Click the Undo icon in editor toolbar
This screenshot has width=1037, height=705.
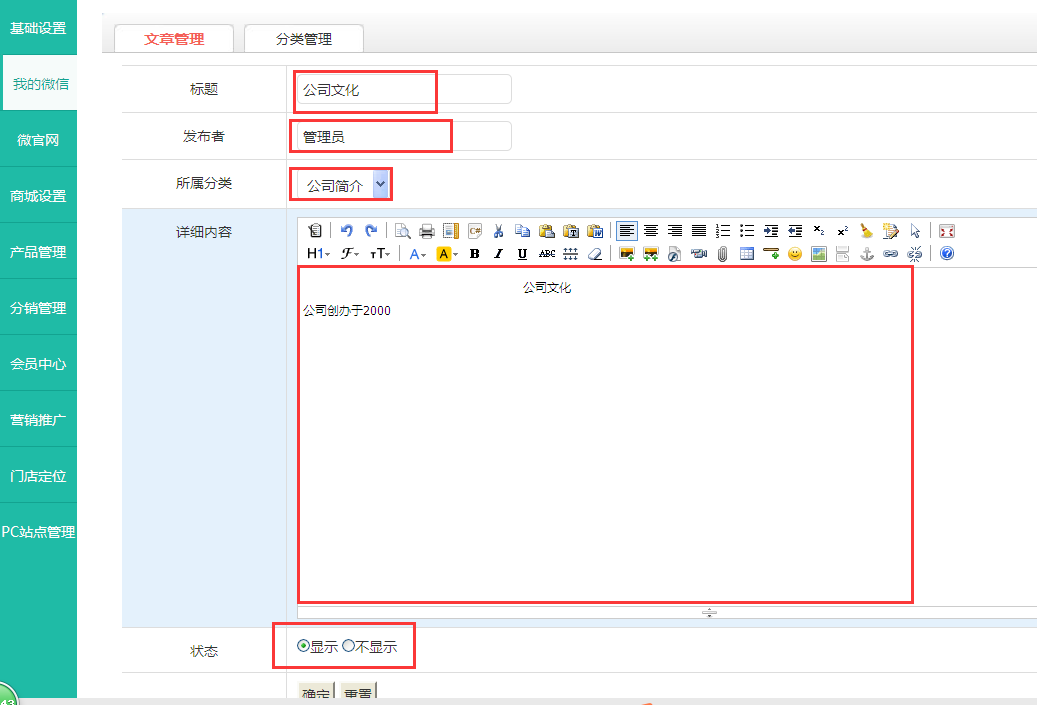pyautogui.click(x=347, y=230)
